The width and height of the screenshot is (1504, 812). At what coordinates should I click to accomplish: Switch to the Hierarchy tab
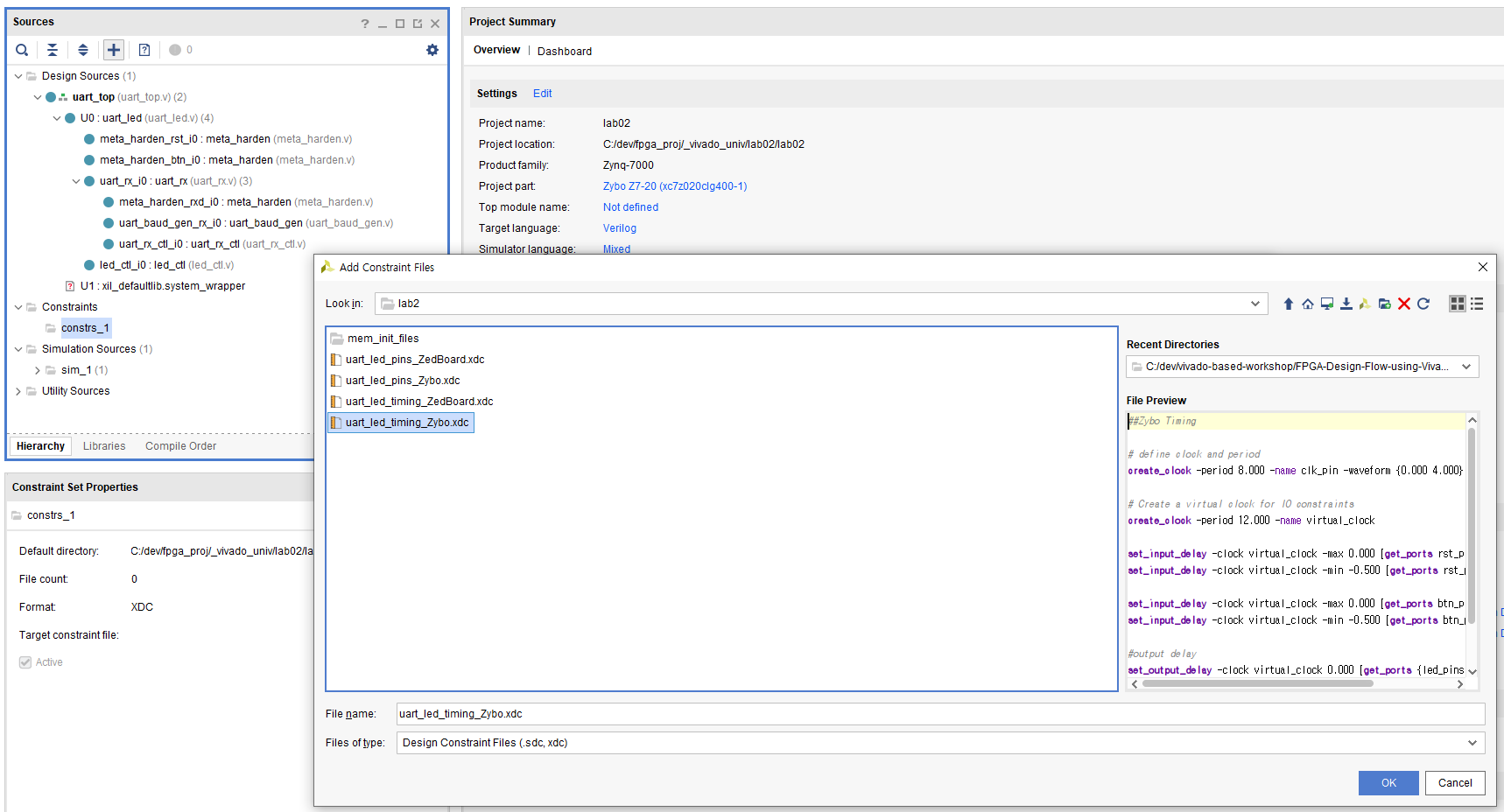click(x=40, y=446)
